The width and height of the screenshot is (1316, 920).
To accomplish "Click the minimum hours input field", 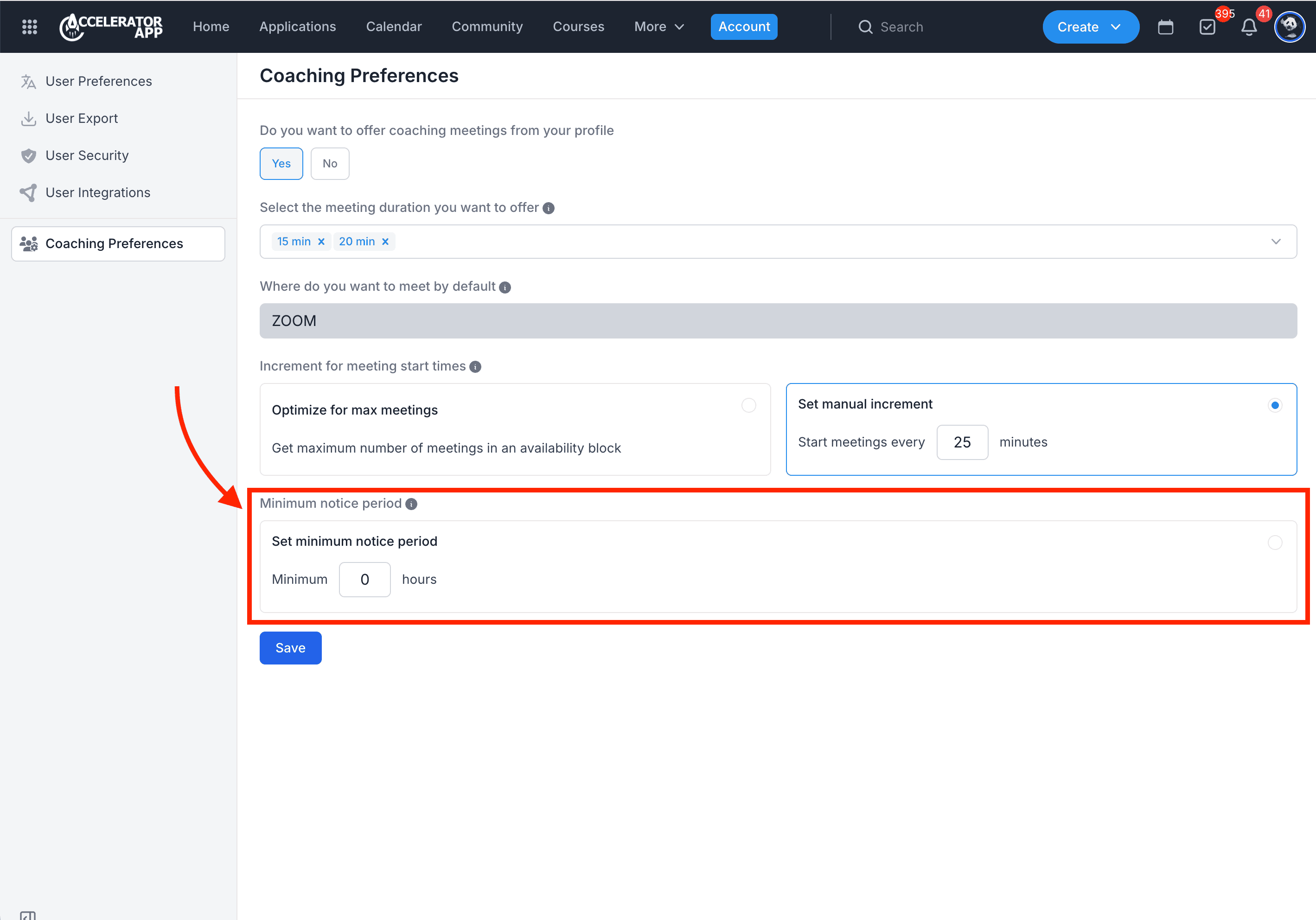I will point(364,580).
